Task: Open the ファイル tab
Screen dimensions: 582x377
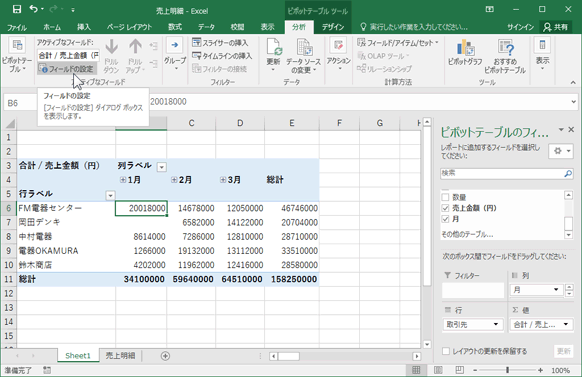Action: point(17,27)
